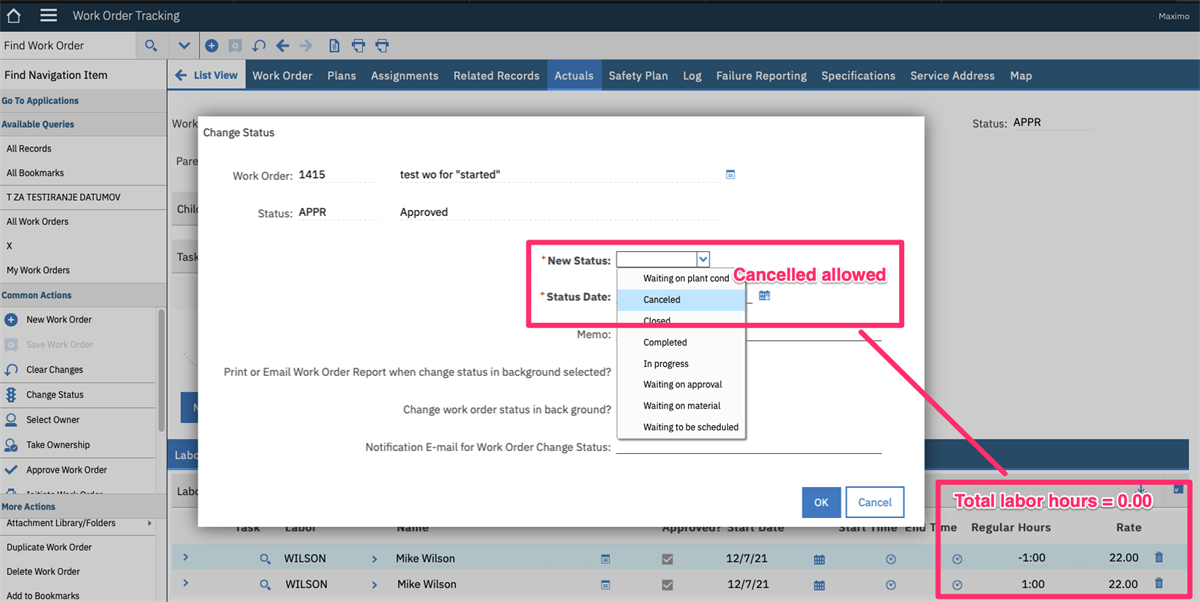The height and width of the screenshot is (602, 1200).
Task: Expand details chevron of -1:00 hours labor row
Action: [186, 558]
